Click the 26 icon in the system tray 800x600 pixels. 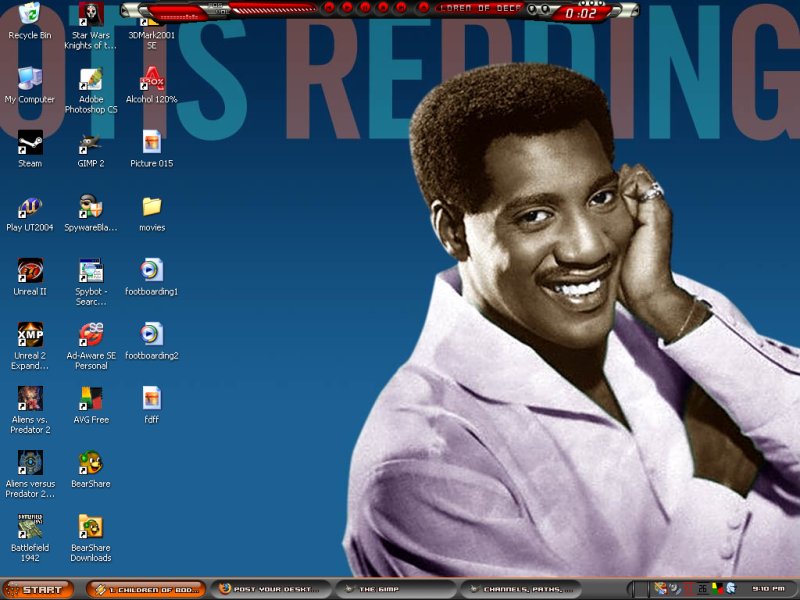click(x=703, y=589)
